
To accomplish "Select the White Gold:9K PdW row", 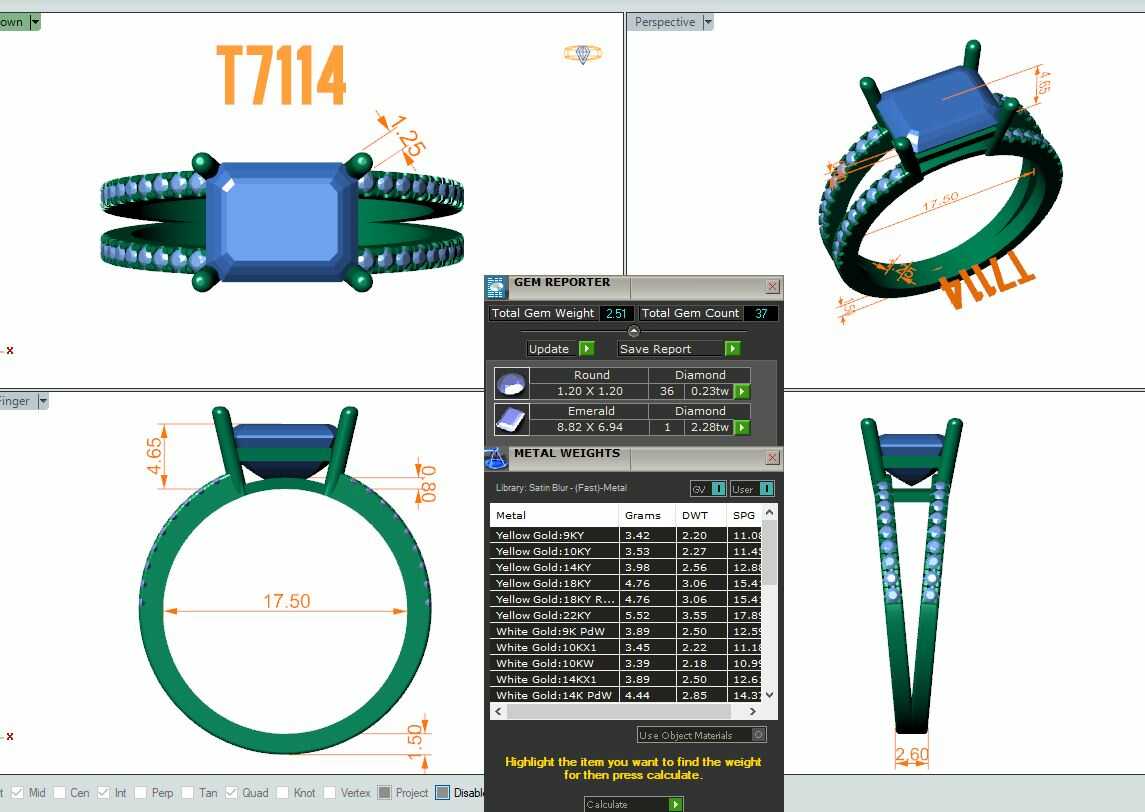I will click(626, 632).
